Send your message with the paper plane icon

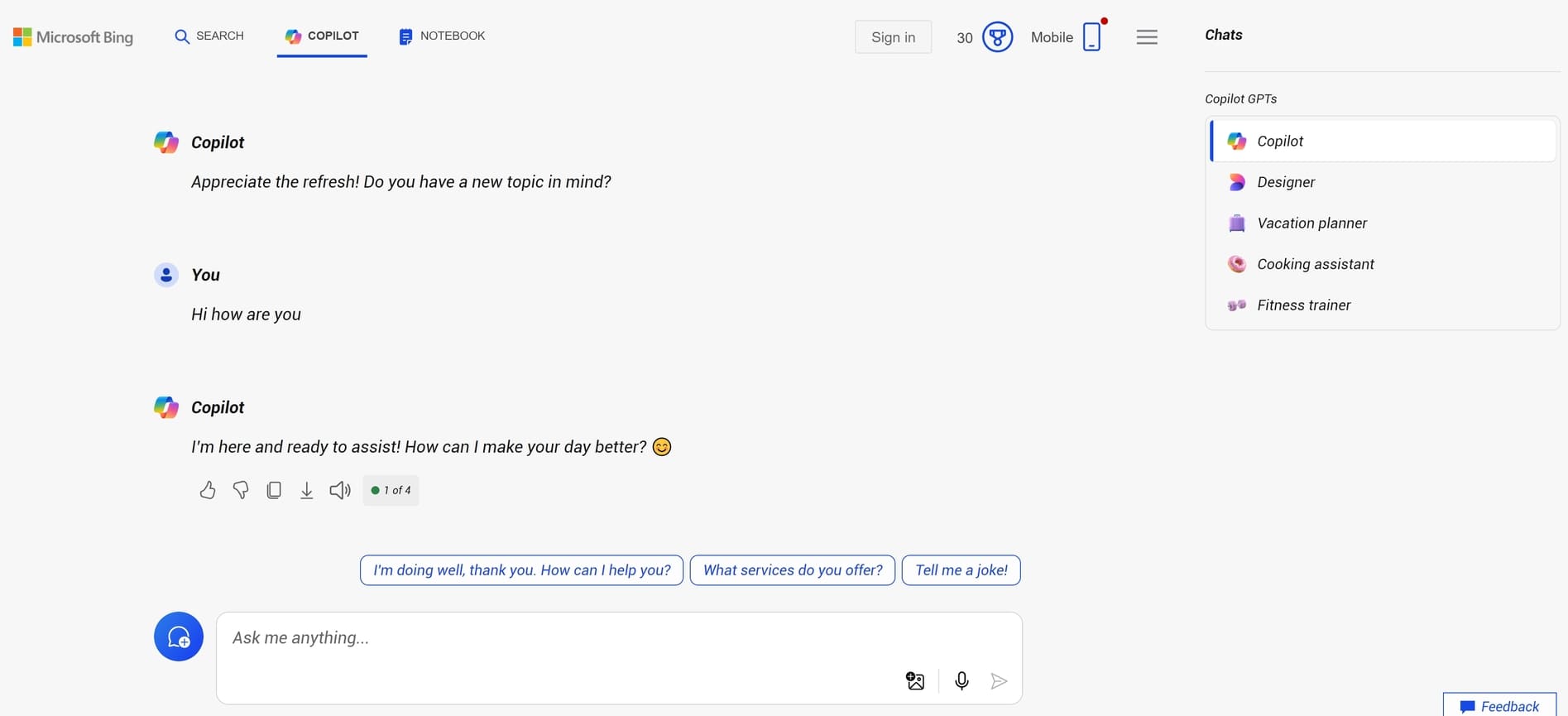coord(999,680)
